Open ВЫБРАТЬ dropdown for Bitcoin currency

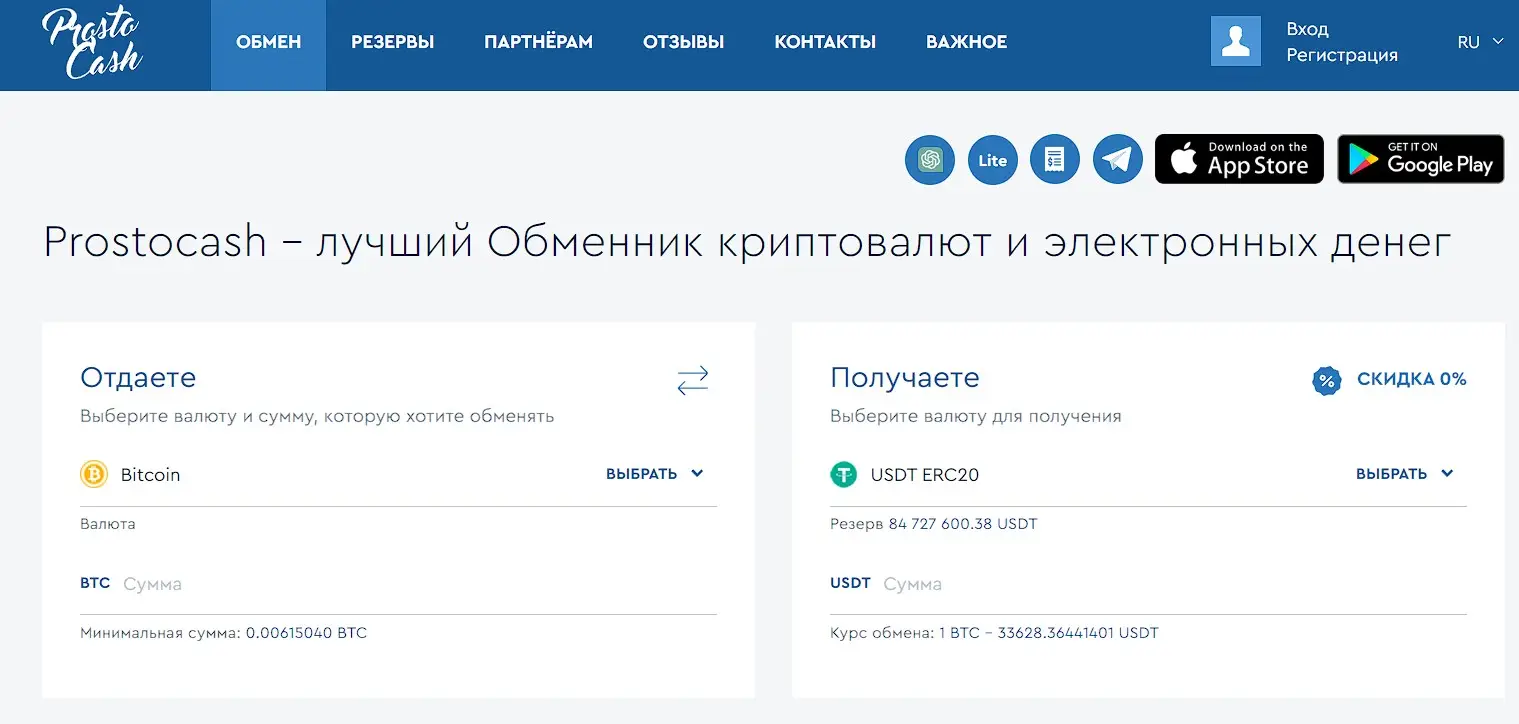coord(655,474)
